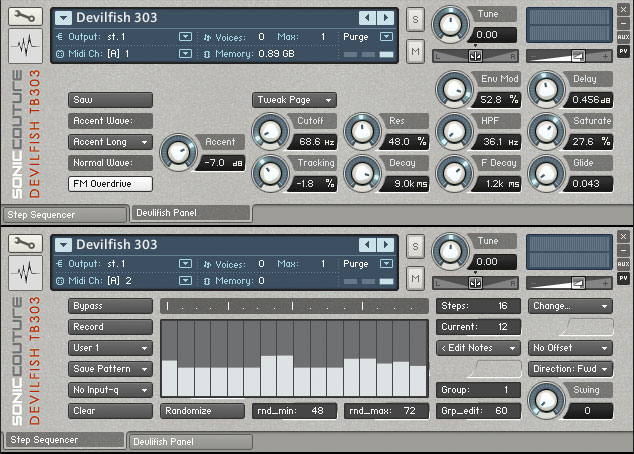Screen dimensions: 634x454
Task: Toggle the sequencer Record button
Action: (110, 327)
